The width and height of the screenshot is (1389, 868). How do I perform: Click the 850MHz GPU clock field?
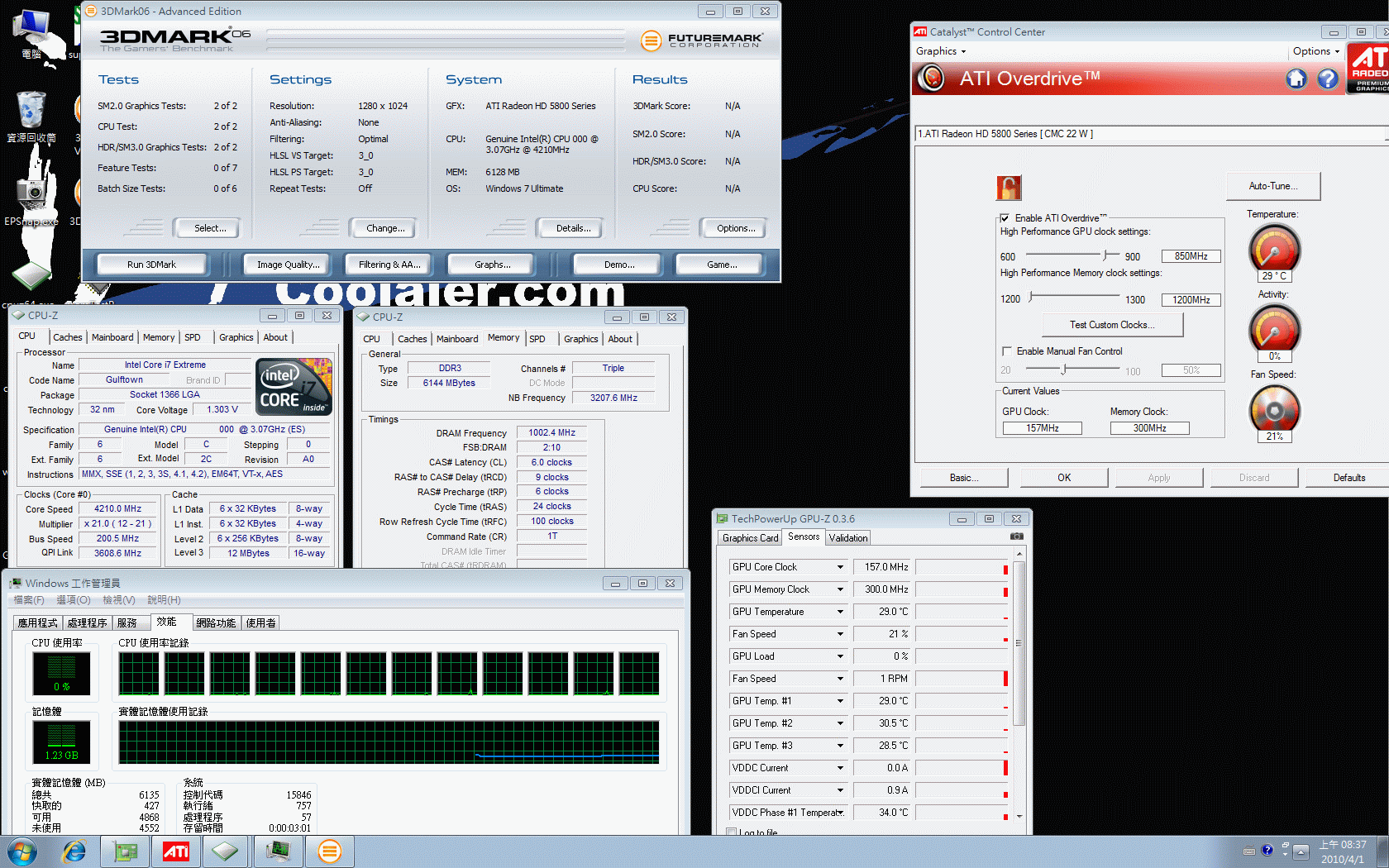pyautogui.click(x=1191, y=256)
